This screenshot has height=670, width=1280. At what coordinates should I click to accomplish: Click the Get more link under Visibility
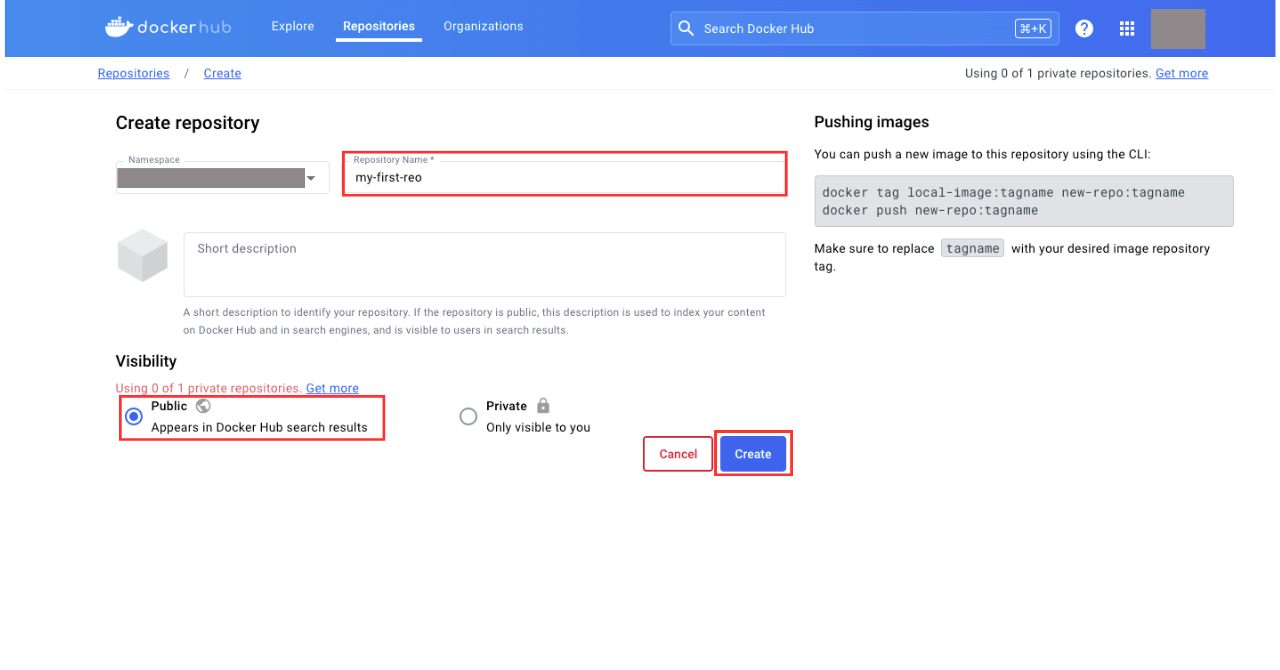(332, 388)
